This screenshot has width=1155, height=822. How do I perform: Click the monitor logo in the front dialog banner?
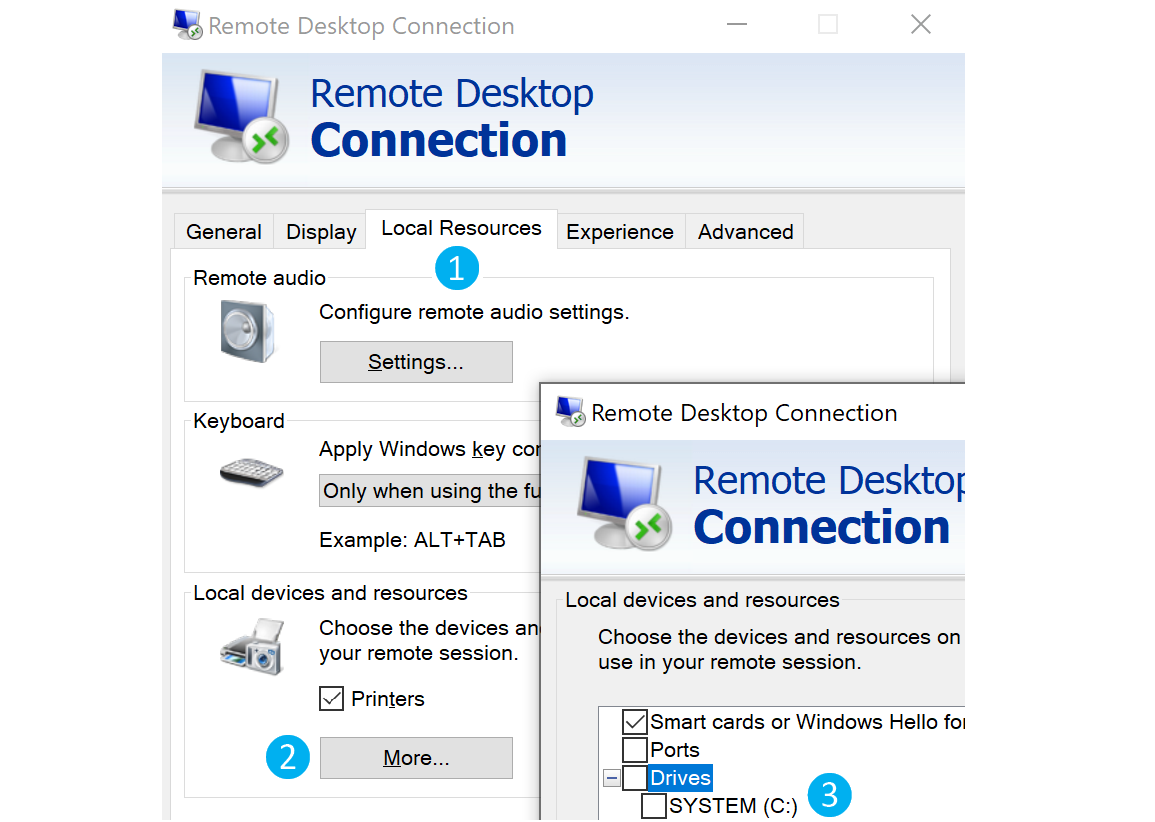(x=624, y=503)
